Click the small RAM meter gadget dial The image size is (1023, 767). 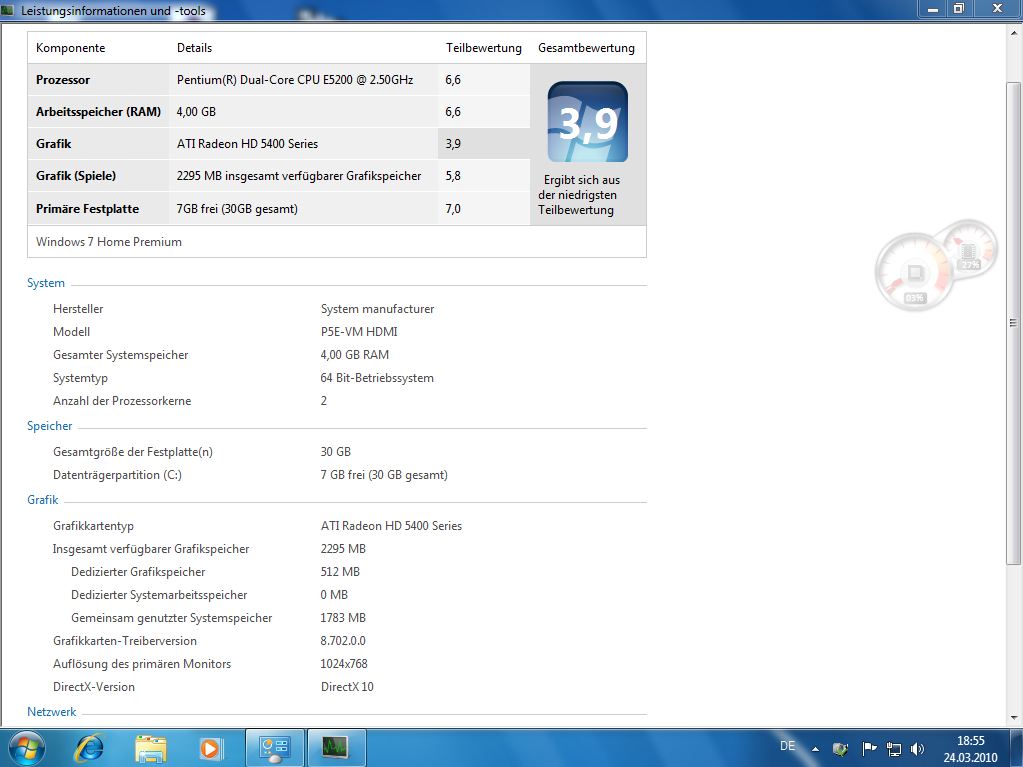click(x=971, y=249)
